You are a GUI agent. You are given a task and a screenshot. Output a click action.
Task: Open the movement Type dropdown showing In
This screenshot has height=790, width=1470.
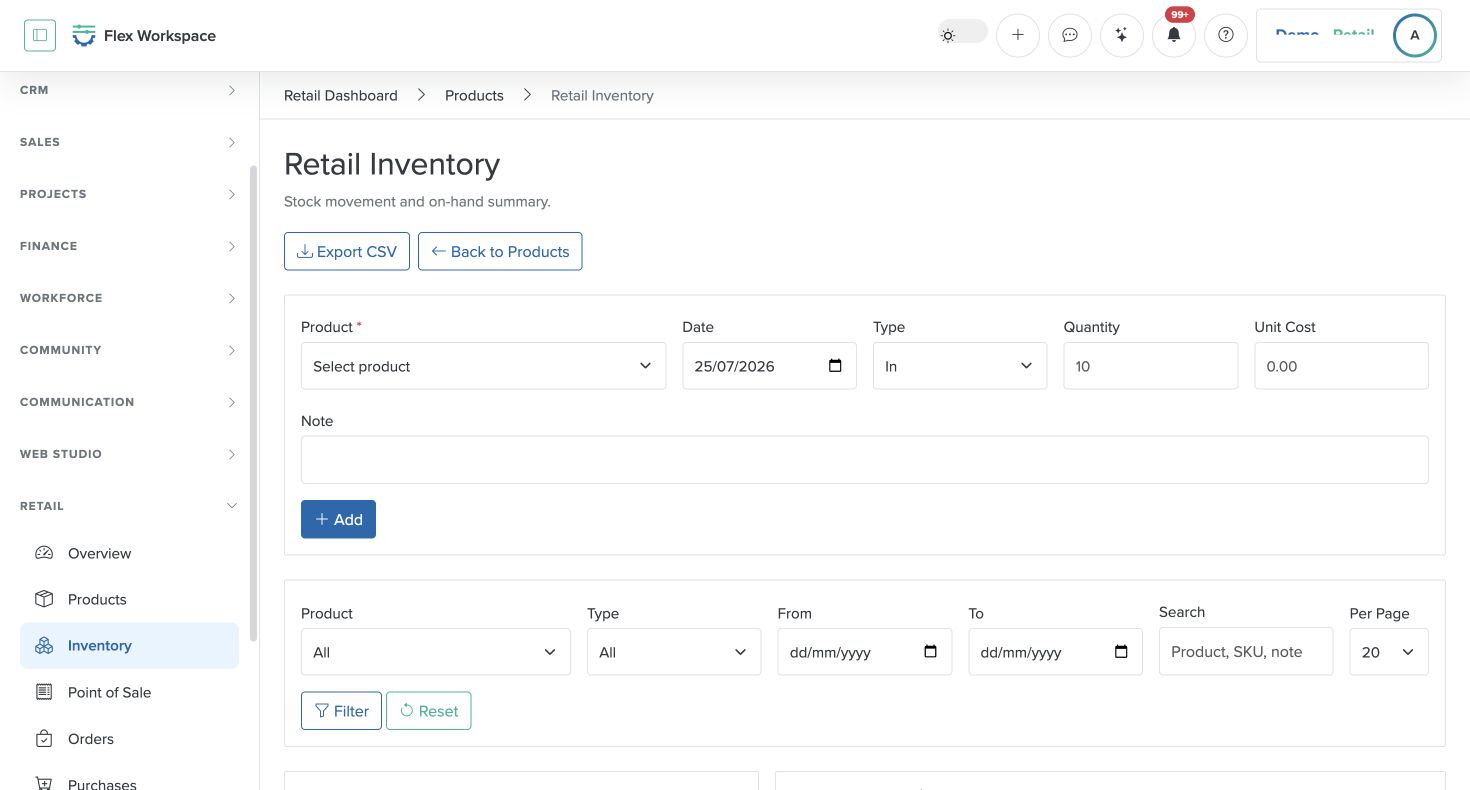960,366
